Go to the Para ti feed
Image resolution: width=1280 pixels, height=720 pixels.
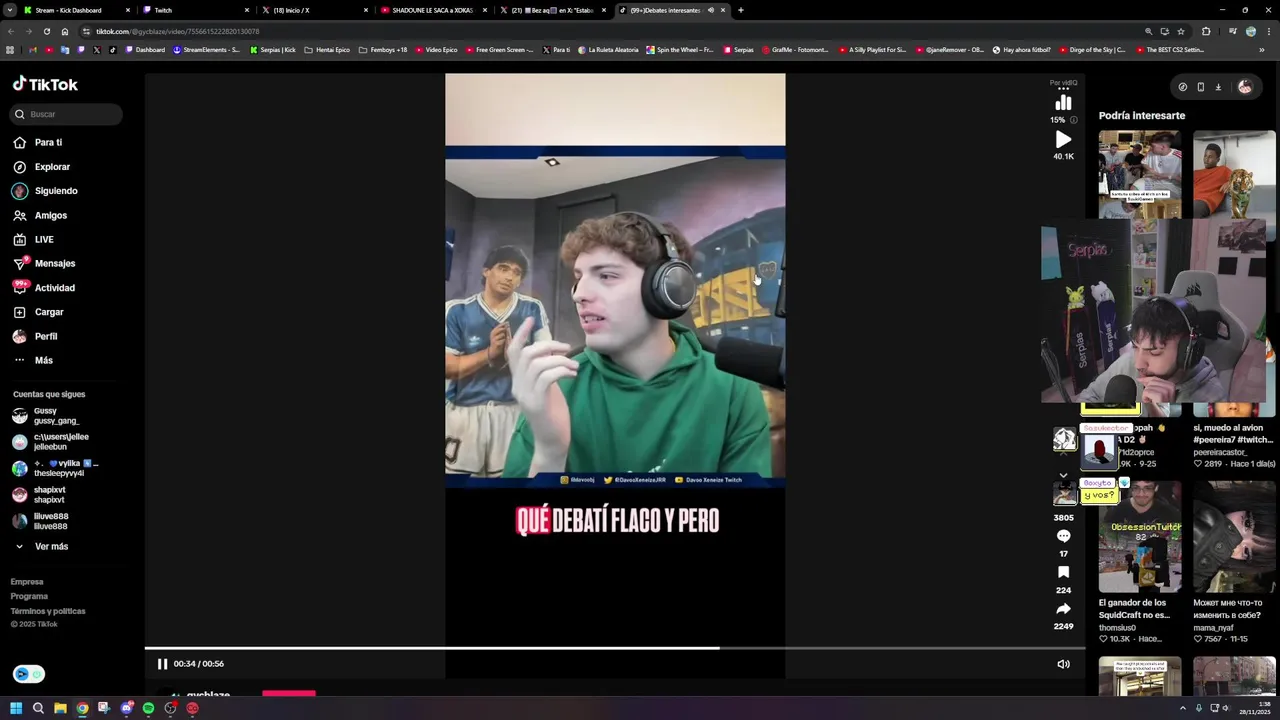click(37, 142)
